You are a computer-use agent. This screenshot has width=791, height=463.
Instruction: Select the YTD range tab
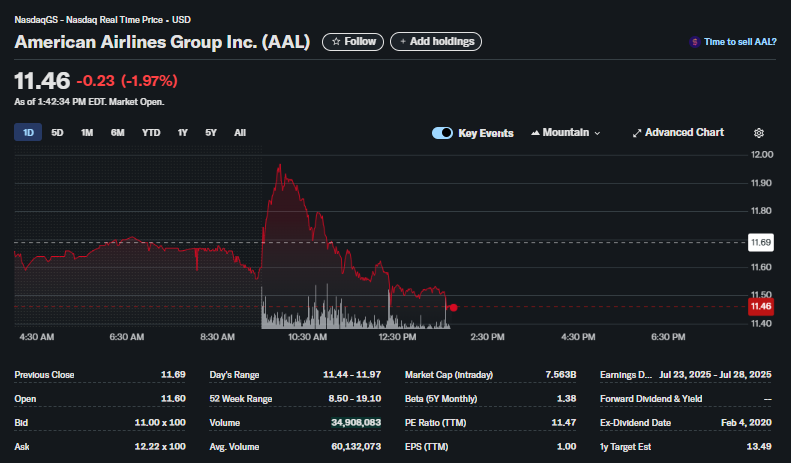click(x=151, y=133)
